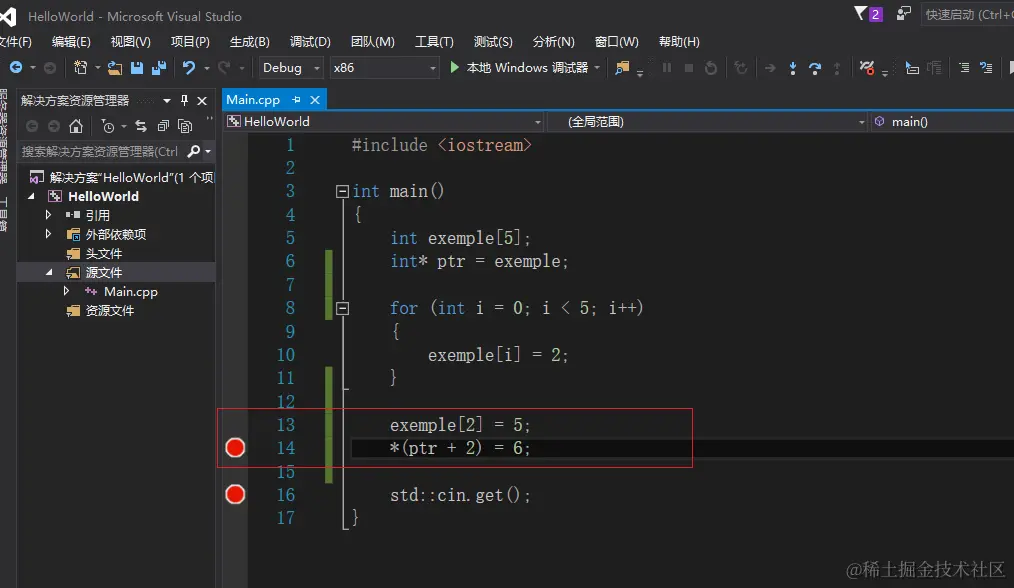Start debugging with the green play icon
This screenshot has height=588, width=1014.
pyautogui.click(x=455, y=67)
